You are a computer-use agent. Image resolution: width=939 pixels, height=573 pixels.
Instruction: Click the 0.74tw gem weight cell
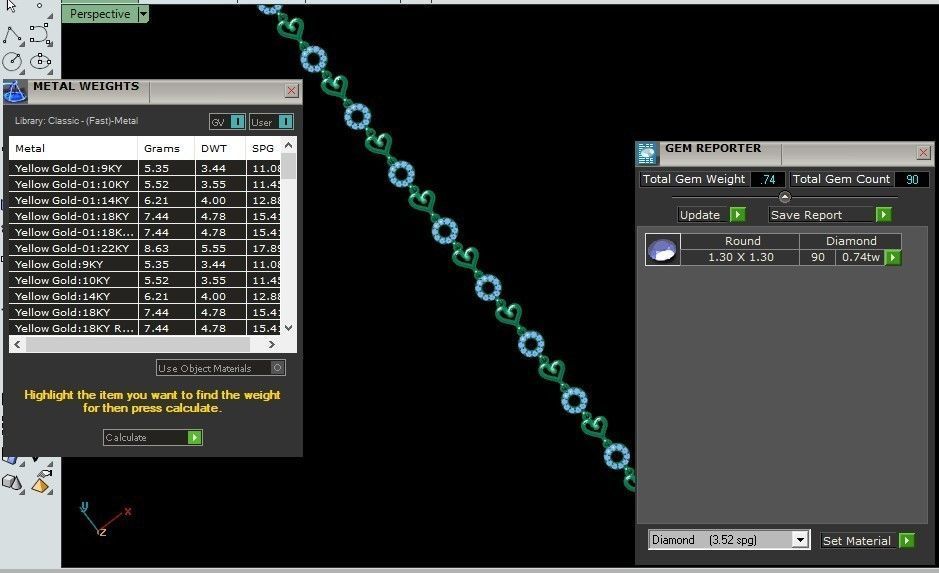click(x=861, y=257)
